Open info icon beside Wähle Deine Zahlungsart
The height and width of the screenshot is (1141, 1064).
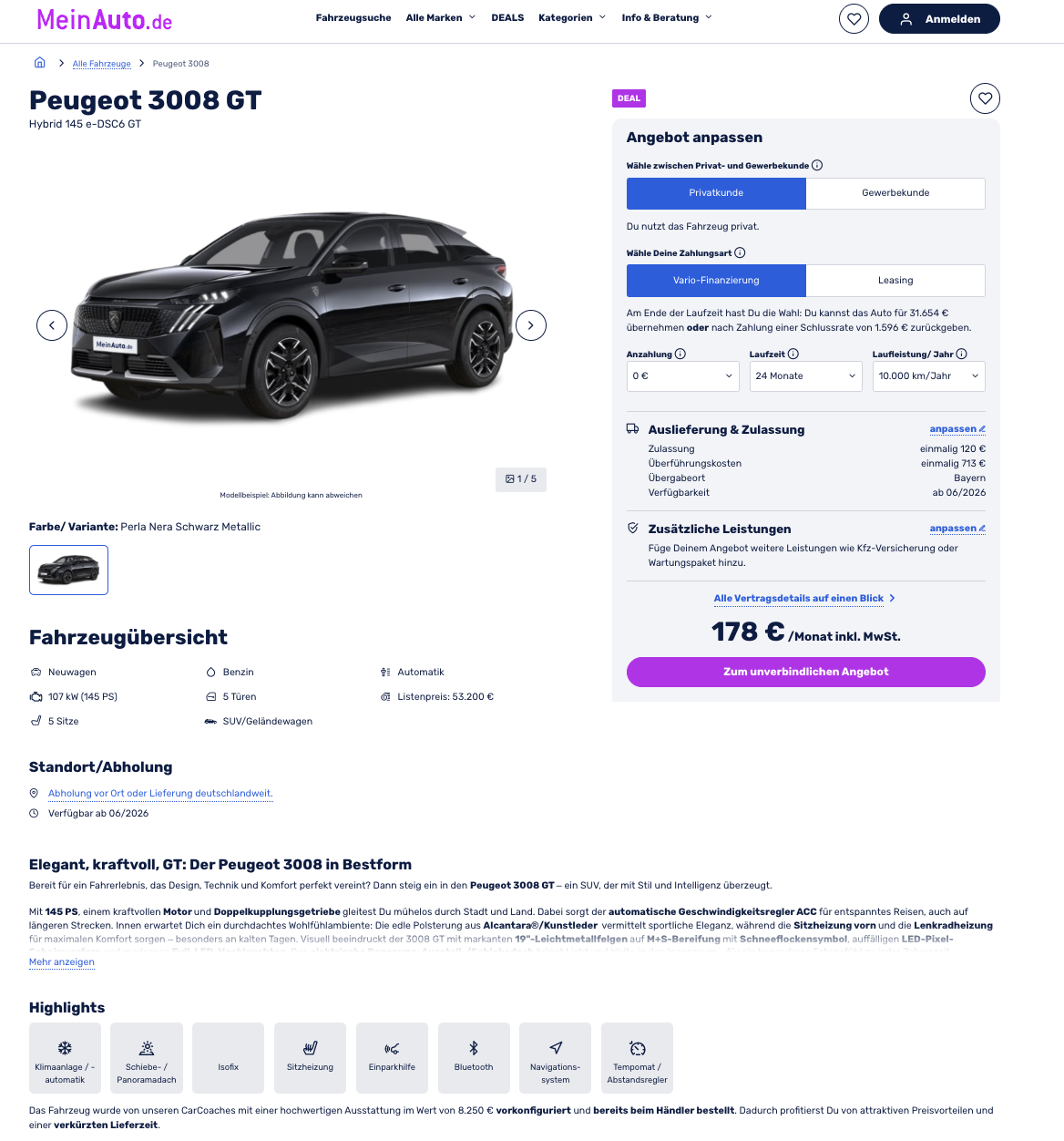(x=740, y=252)
